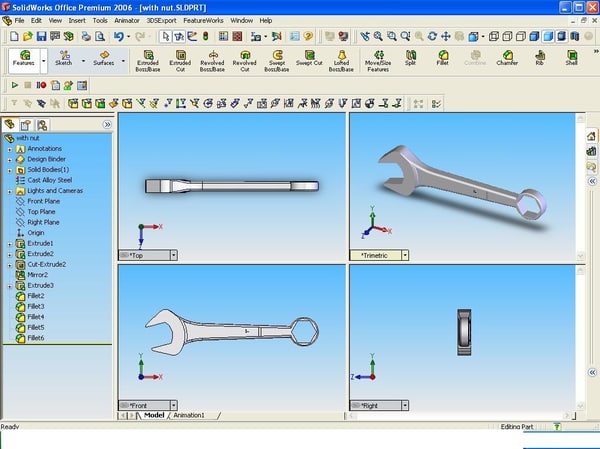Expand the Solid Bodies(1) node
600x449 pixels.
coord(10,170)
